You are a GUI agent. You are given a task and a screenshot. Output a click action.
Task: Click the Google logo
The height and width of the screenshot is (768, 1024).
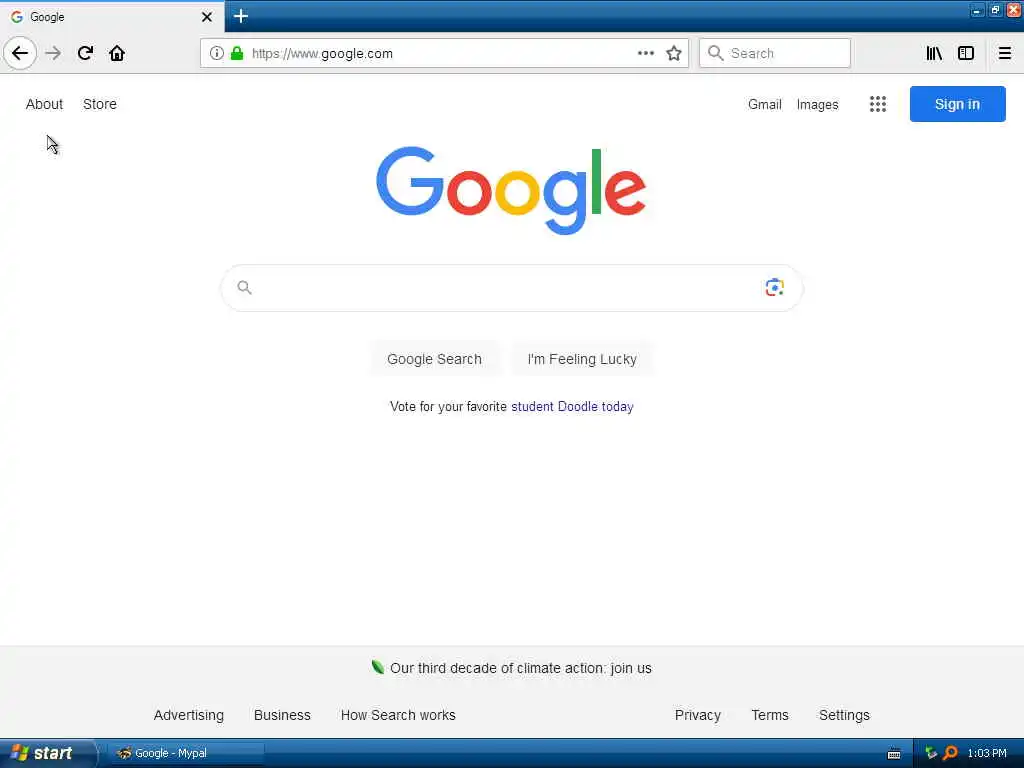click(511, 190)
